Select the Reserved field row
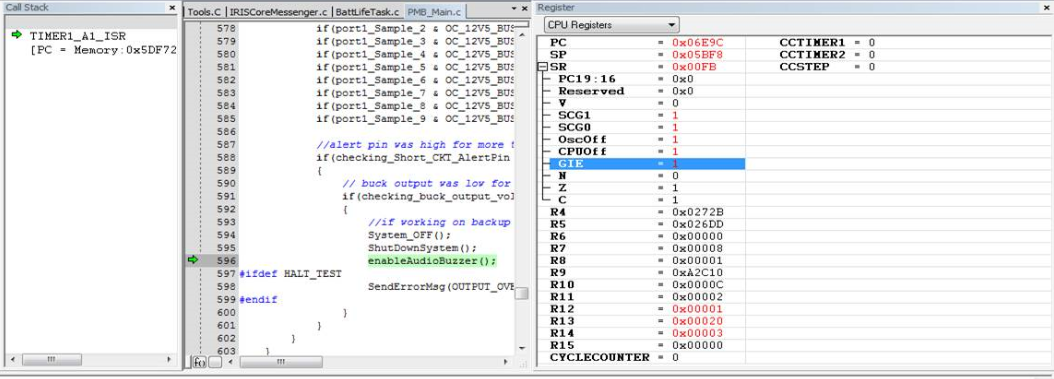This screenshot has width=1054, height=379. click(647, 91)
